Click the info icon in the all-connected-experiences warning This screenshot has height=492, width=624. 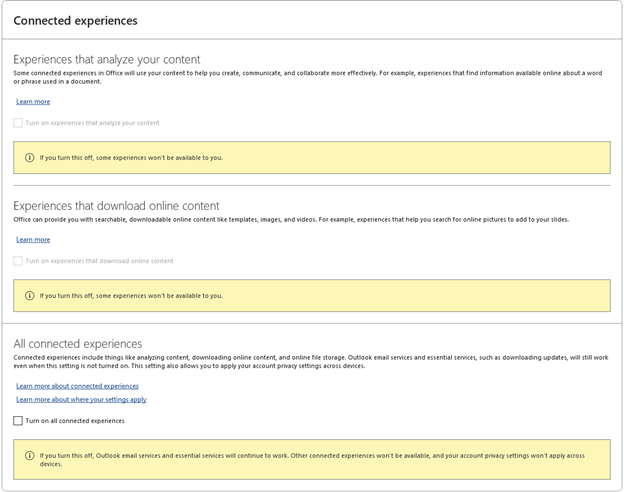coord(29,455)
